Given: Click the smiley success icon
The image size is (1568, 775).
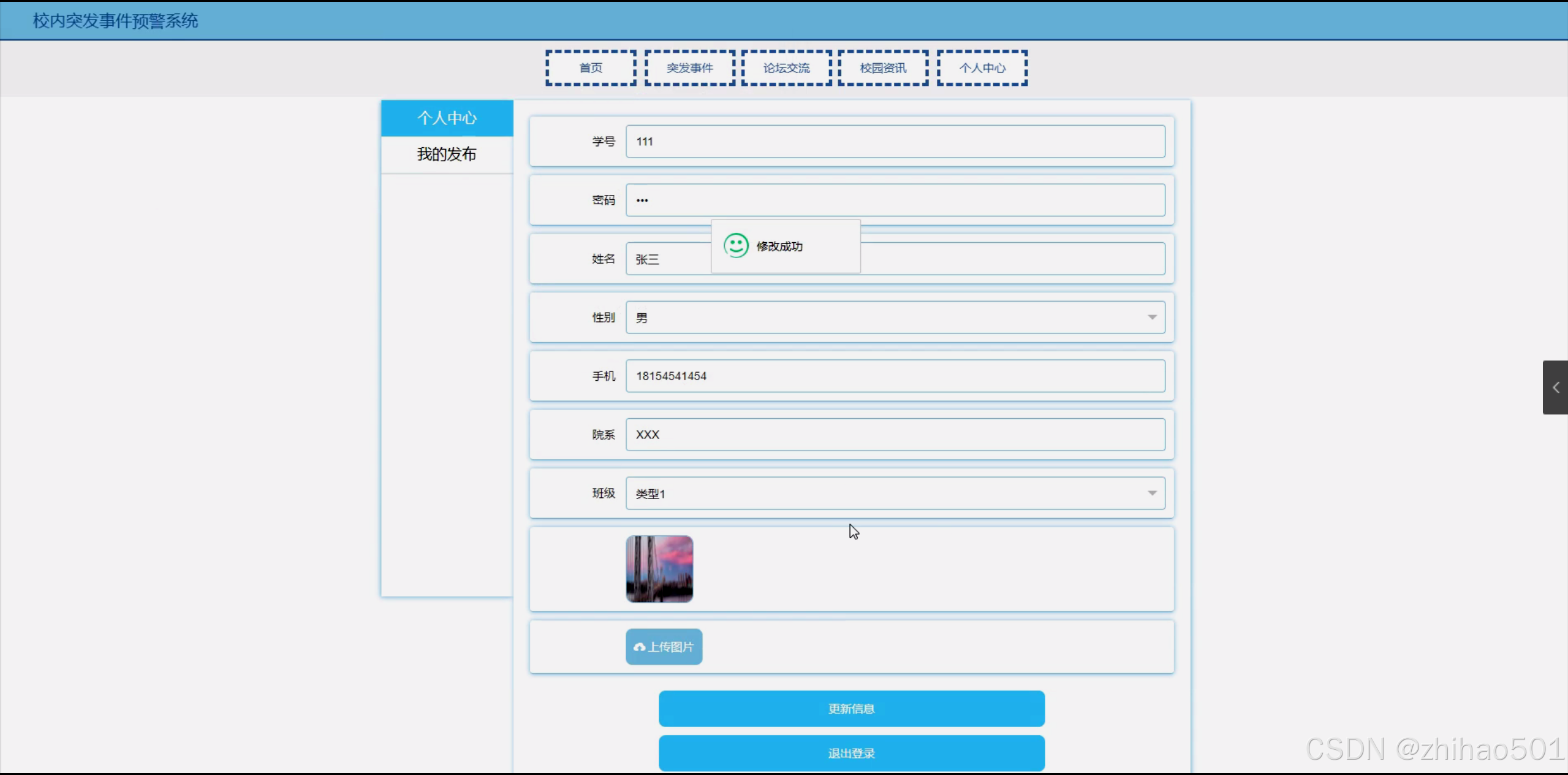Looking at the screenshot, I should coord(735,246).
